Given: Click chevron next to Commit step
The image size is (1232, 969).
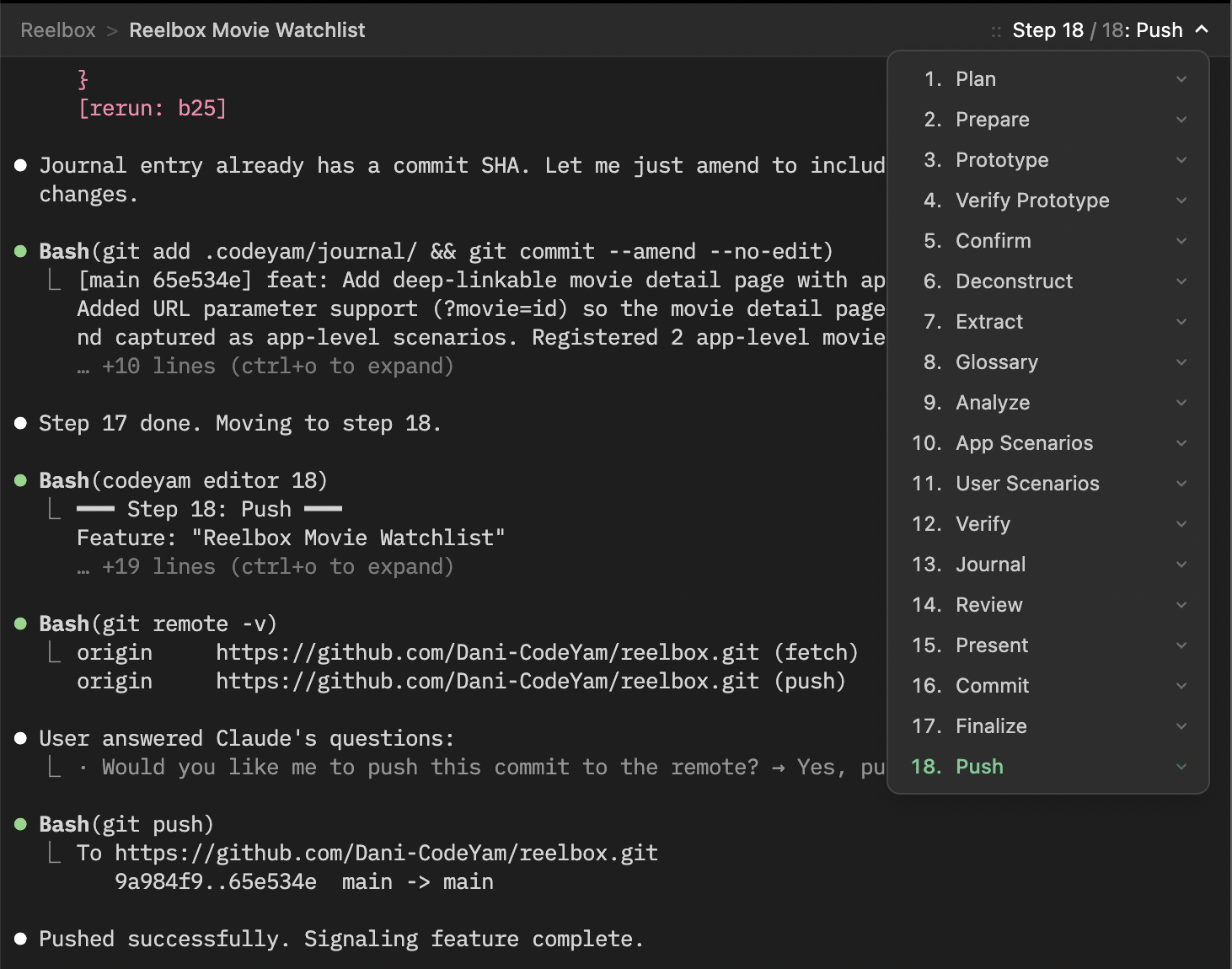Looking at the screenshot, I should [x=1181, y=686].
